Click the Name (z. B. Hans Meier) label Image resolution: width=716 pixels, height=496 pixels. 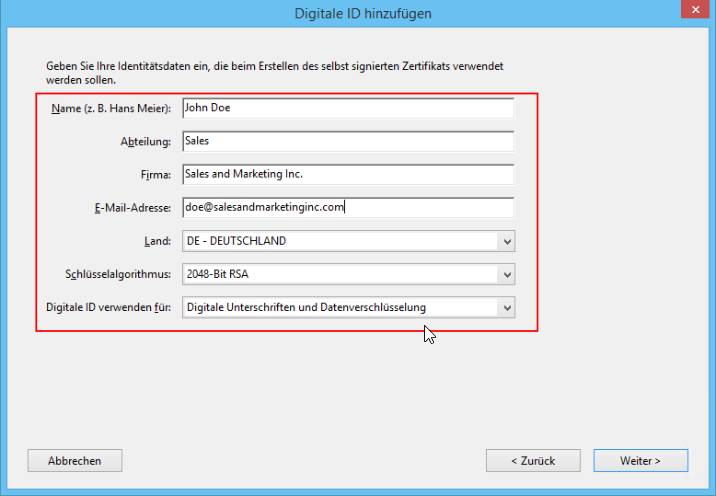click(x=111, y=109)
